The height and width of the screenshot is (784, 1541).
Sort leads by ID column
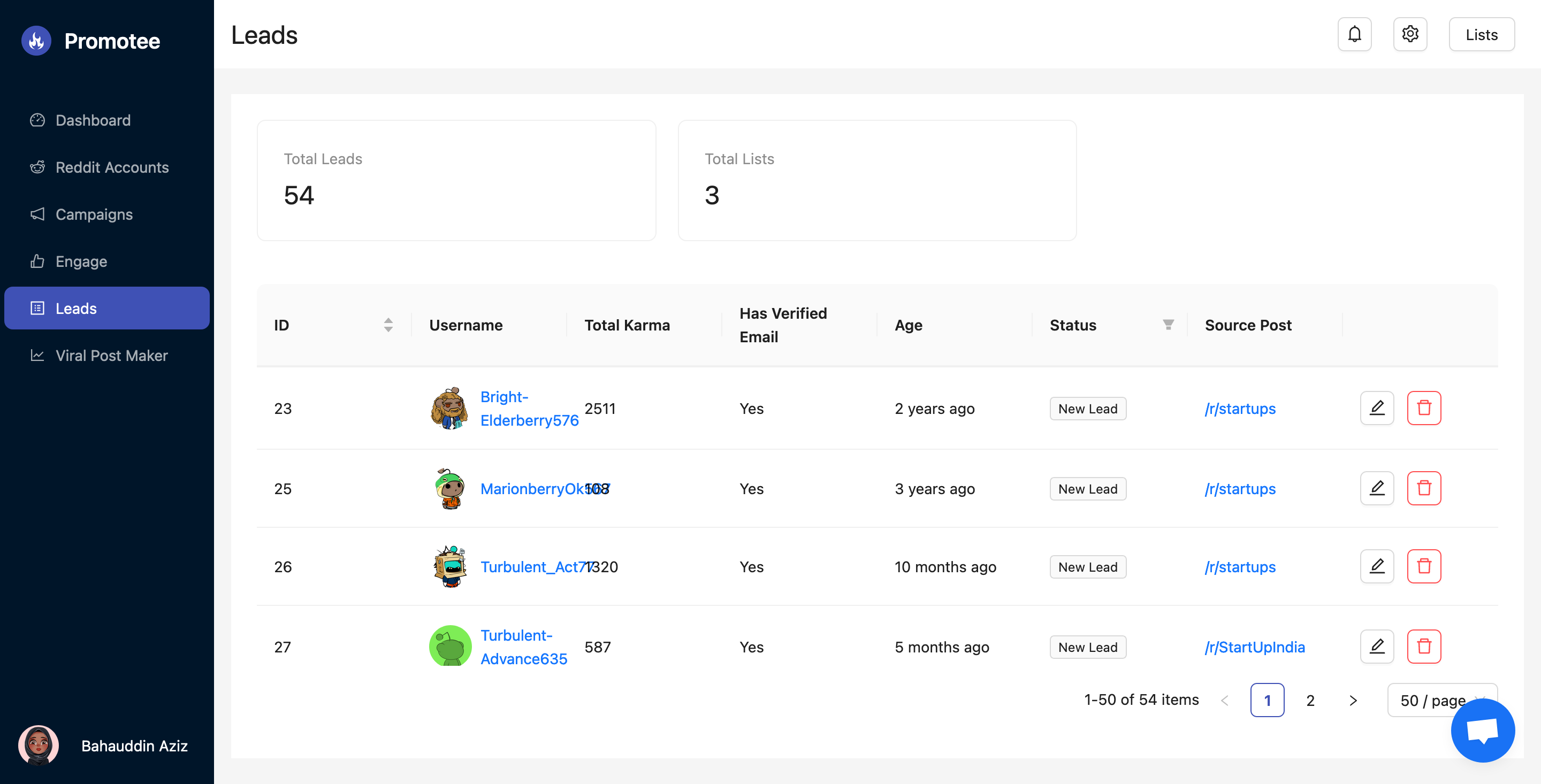coord(388,325)
